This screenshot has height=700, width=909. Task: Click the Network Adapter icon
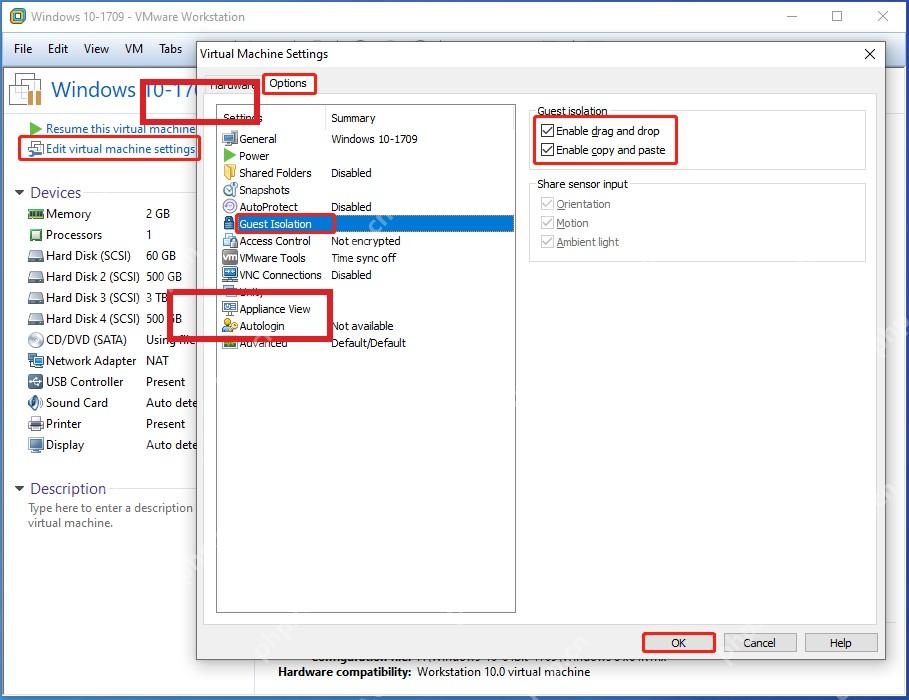36,361
